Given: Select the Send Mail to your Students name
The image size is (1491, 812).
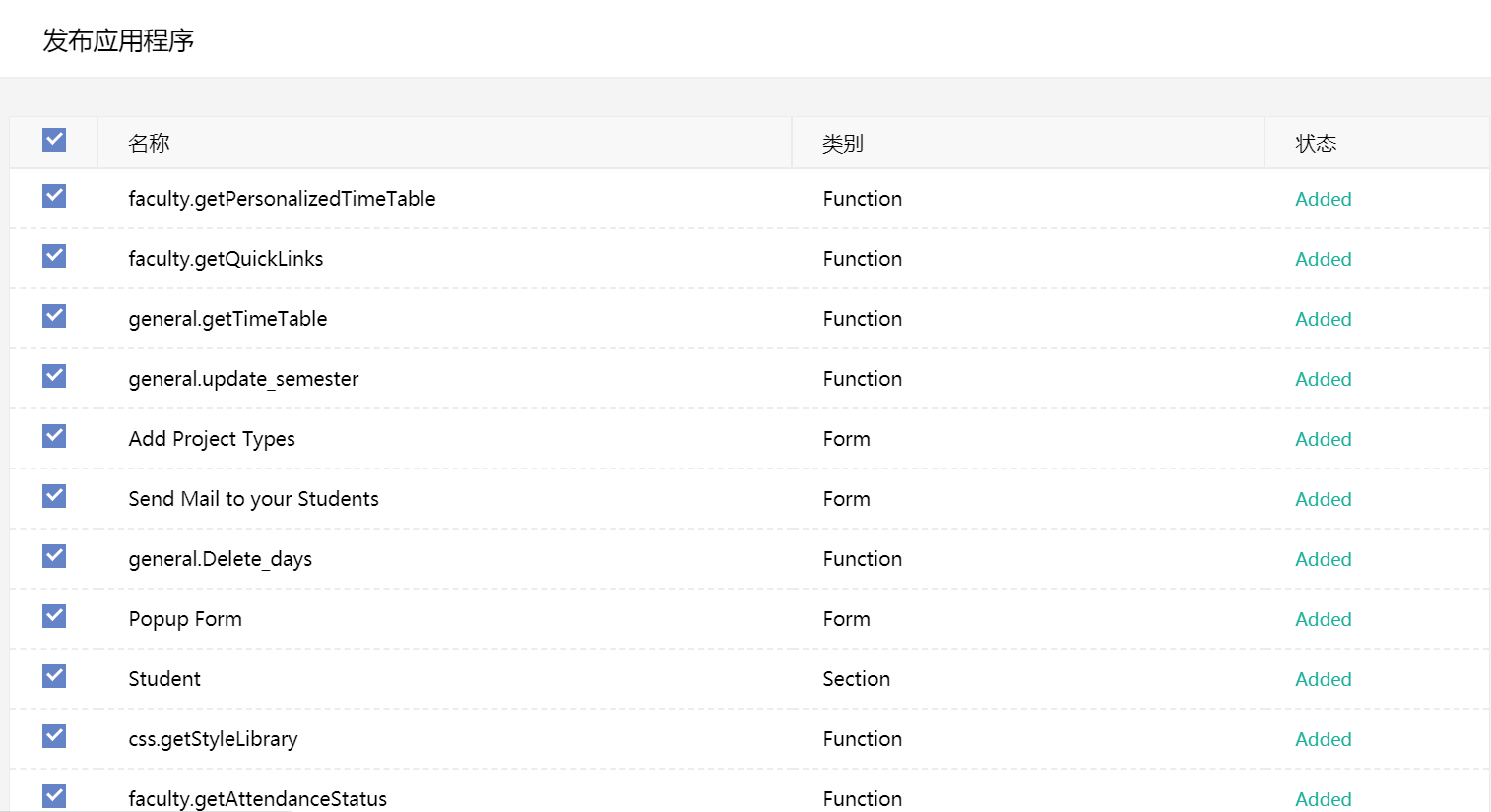Looking at the screenshot, I should point(253,499).
